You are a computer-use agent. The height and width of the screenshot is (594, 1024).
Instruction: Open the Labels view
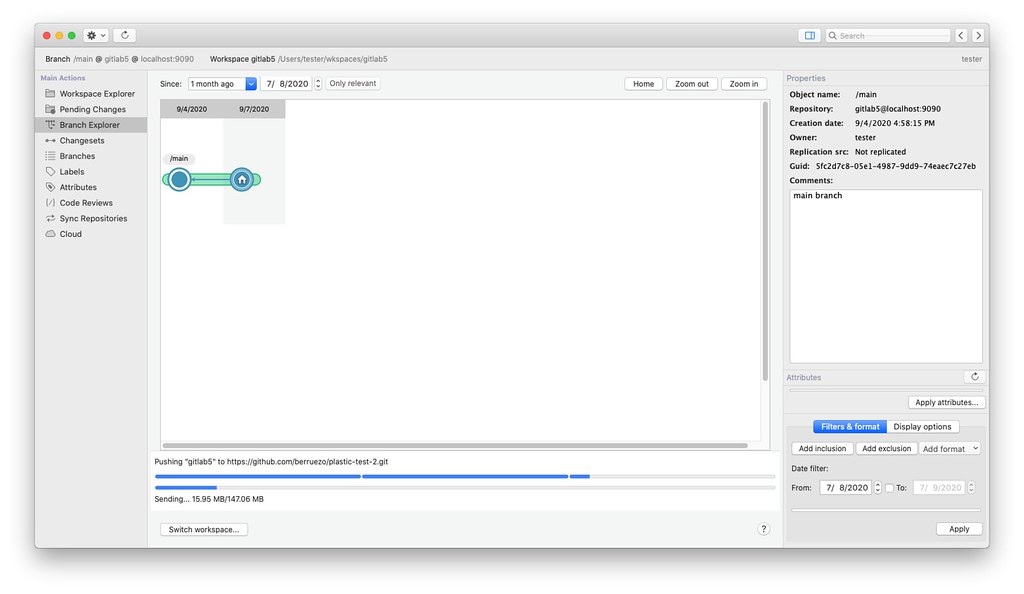coord(74,171)
